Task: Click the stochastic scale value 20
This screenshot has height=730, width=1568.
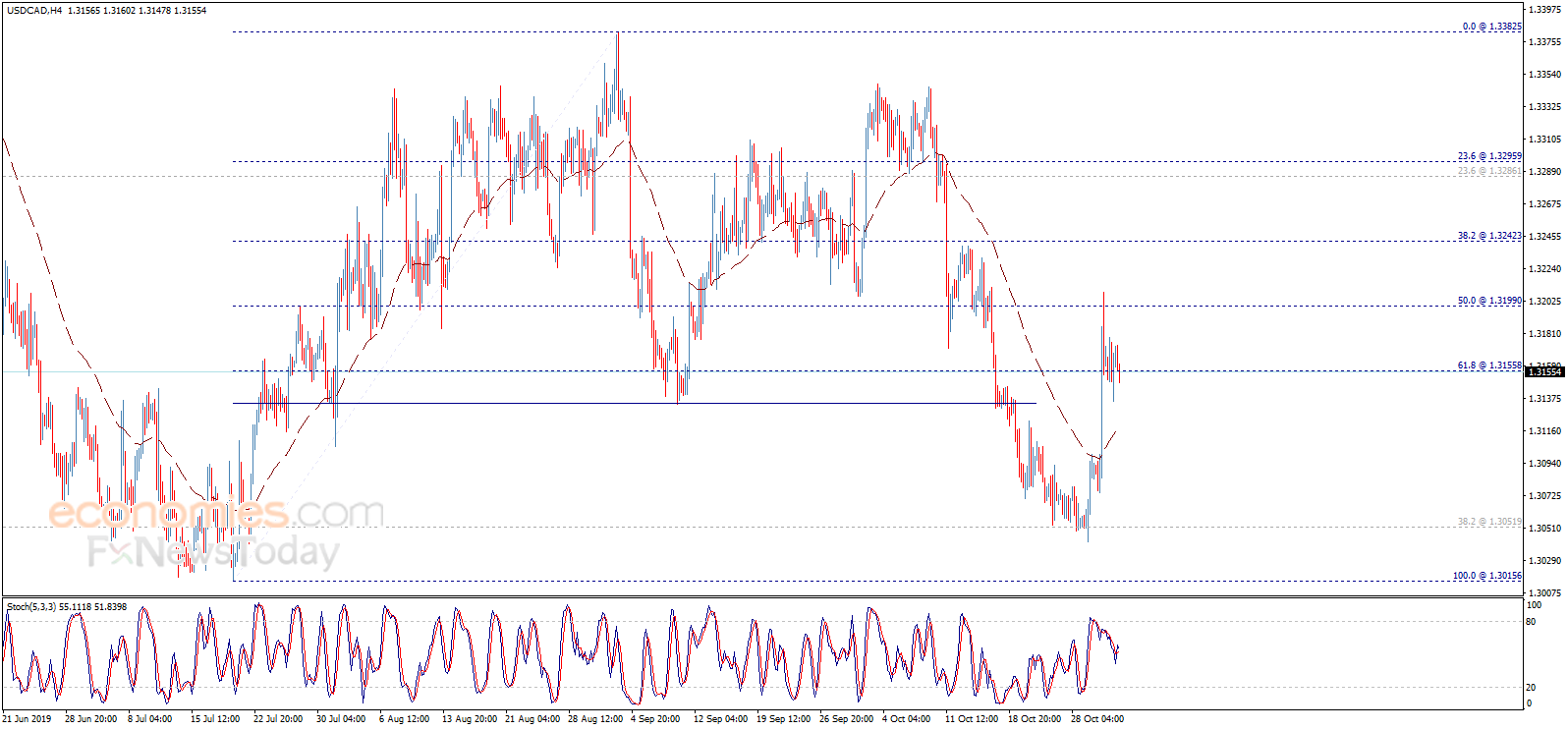Action: point(1530,688)
